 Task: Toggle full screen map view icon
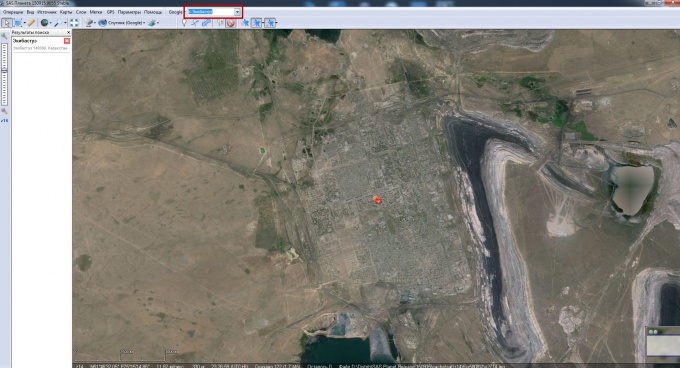(x=74, y=23)
